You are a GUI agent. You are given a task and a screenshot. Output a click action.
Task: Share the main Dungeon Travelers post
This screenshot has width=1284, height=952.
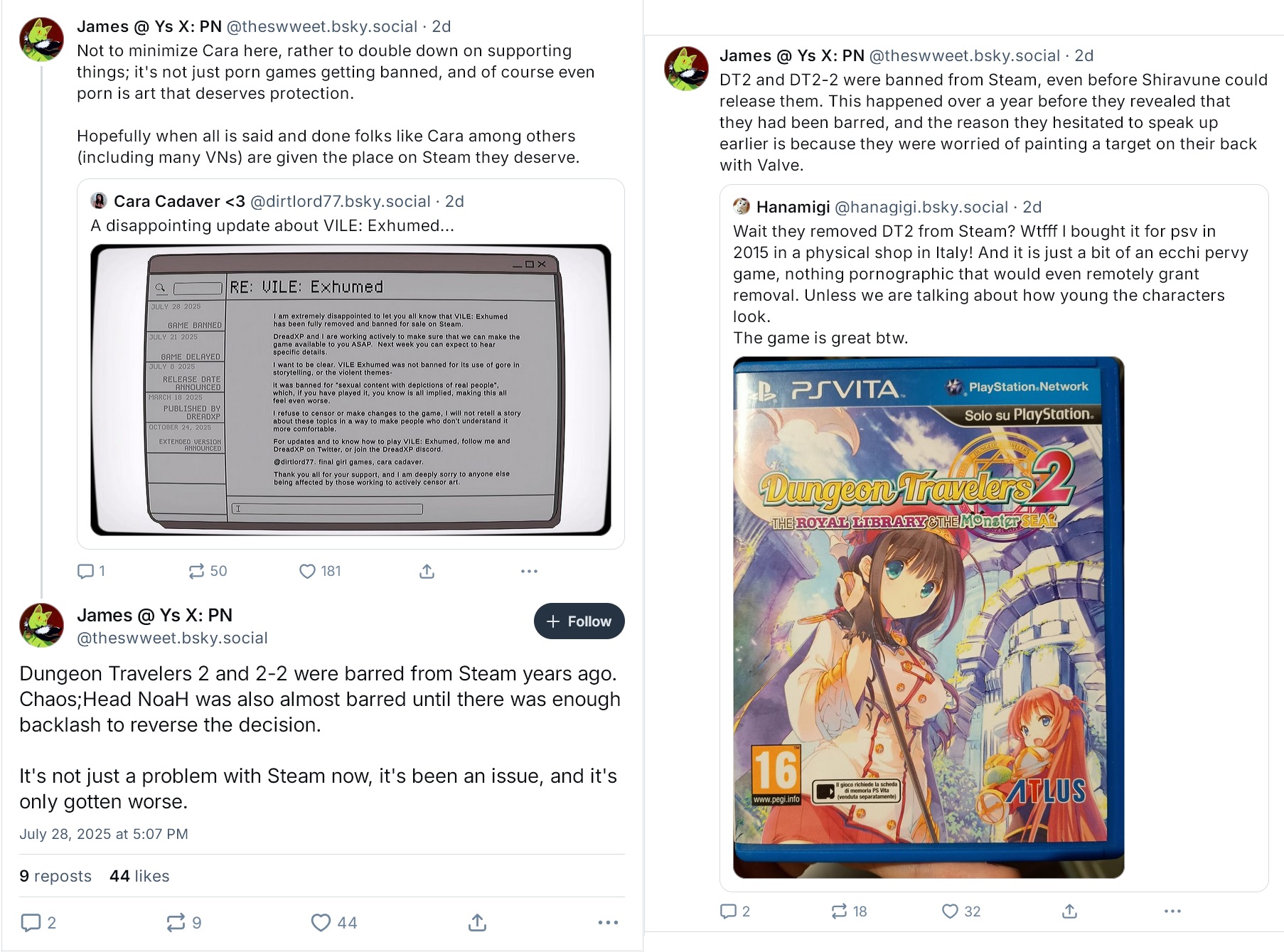478,922
